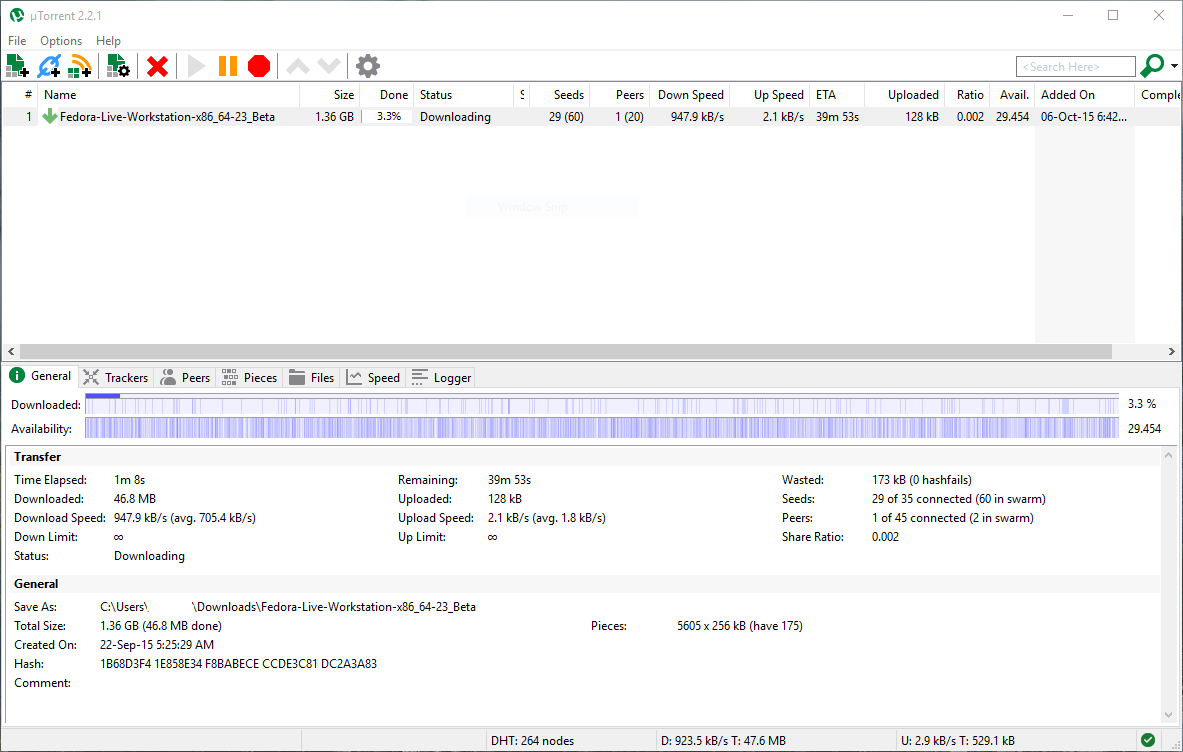The height and width of the screenshot is (752, 1183).
Task: Collapse the Transfer section using the top-right chevron
Action: pyautogui.click(x=1170, y=456)
